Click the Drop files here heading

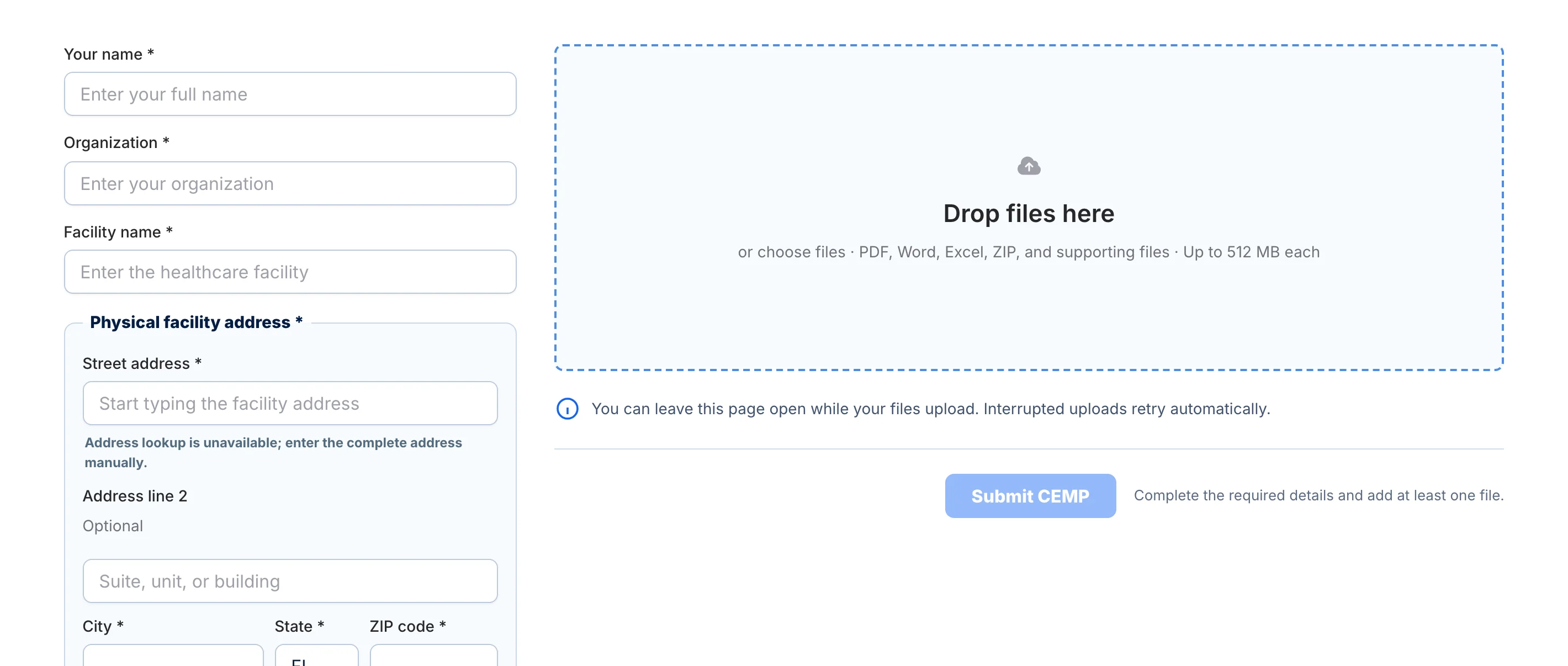[x=1029, y=214]
